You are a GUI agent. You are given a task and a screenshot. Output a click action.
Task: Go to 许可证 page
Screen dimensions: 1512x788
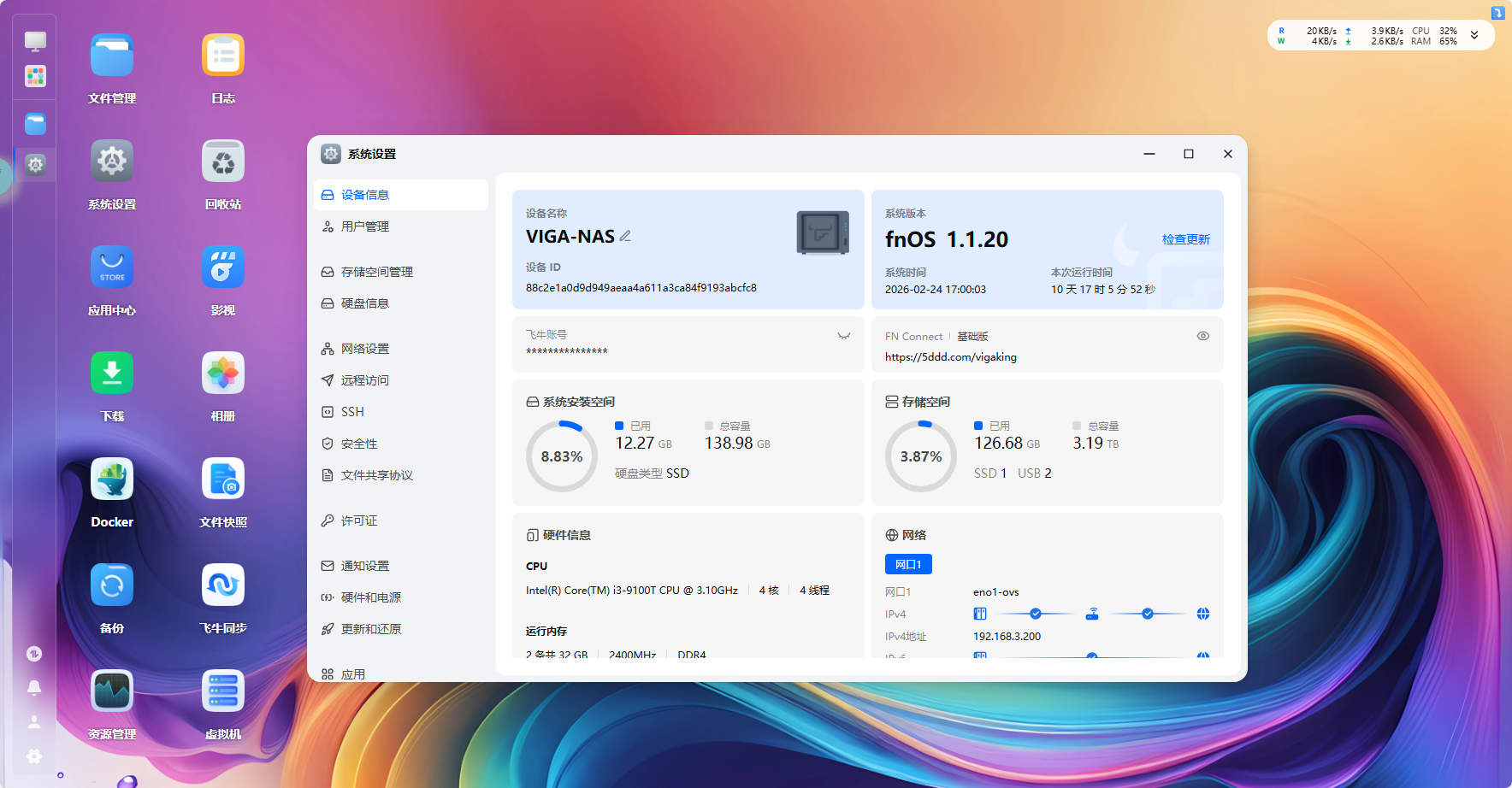coord(401,520)
